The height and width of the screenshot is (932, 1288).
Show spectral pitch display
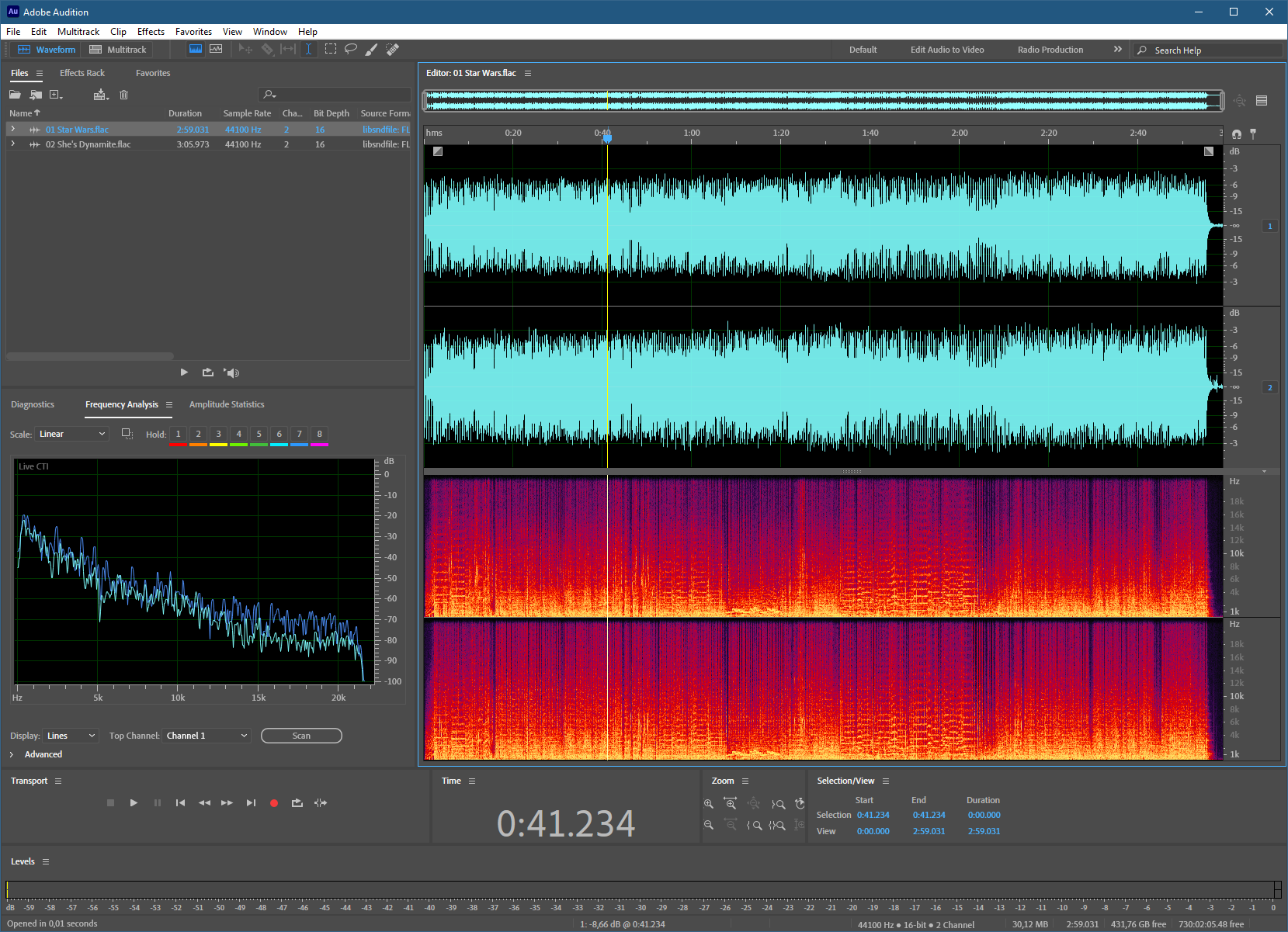(216, 49)
